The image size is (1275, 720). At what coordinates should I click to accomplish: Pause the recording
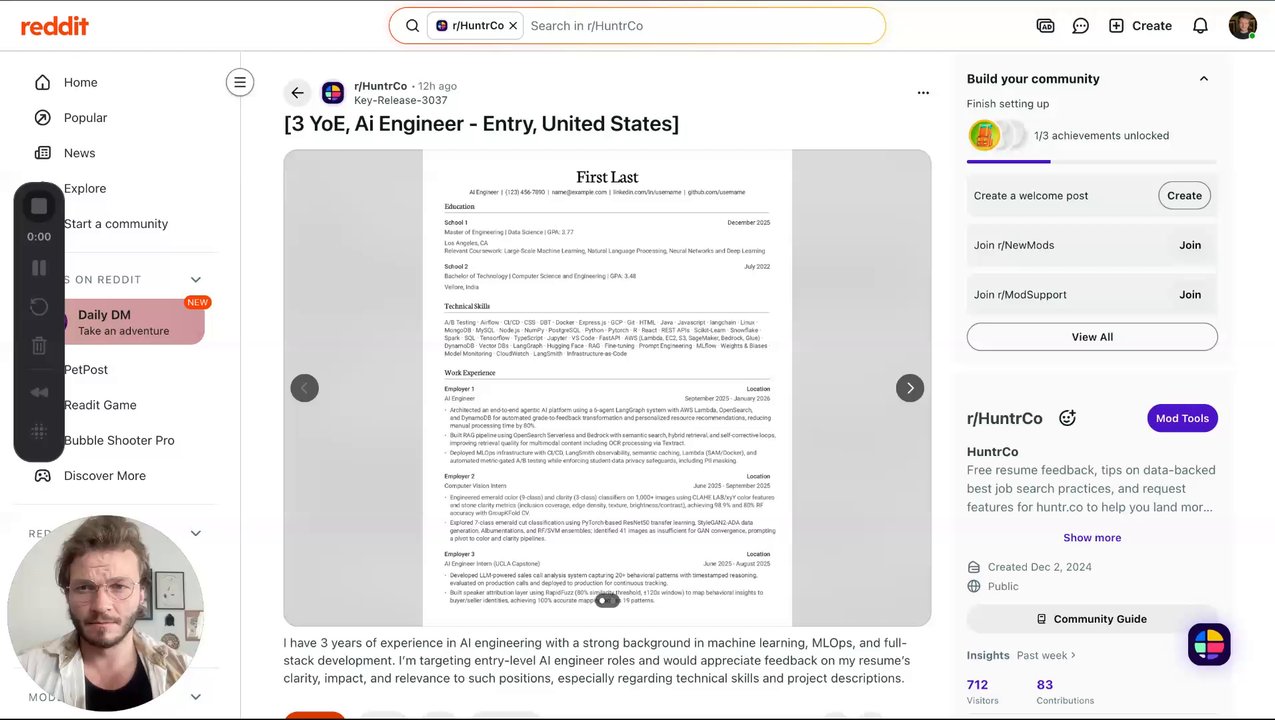[39, 268]
